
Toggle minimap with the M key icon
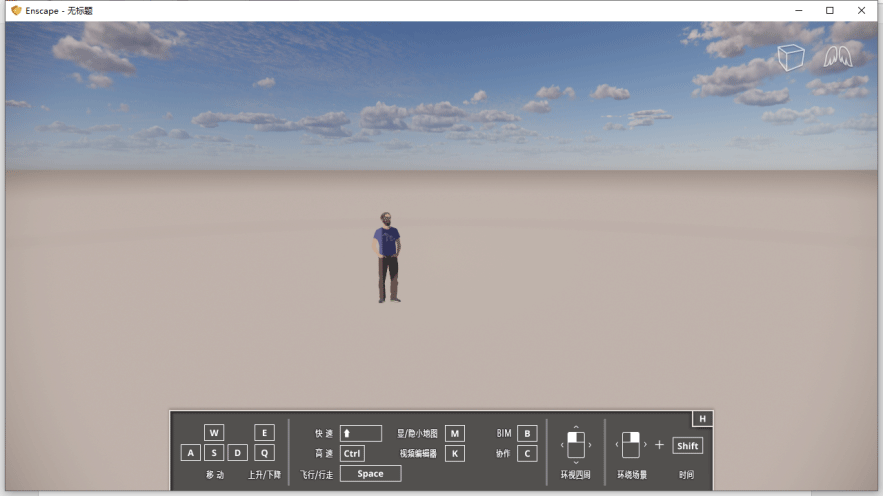[x=455, y=433]
